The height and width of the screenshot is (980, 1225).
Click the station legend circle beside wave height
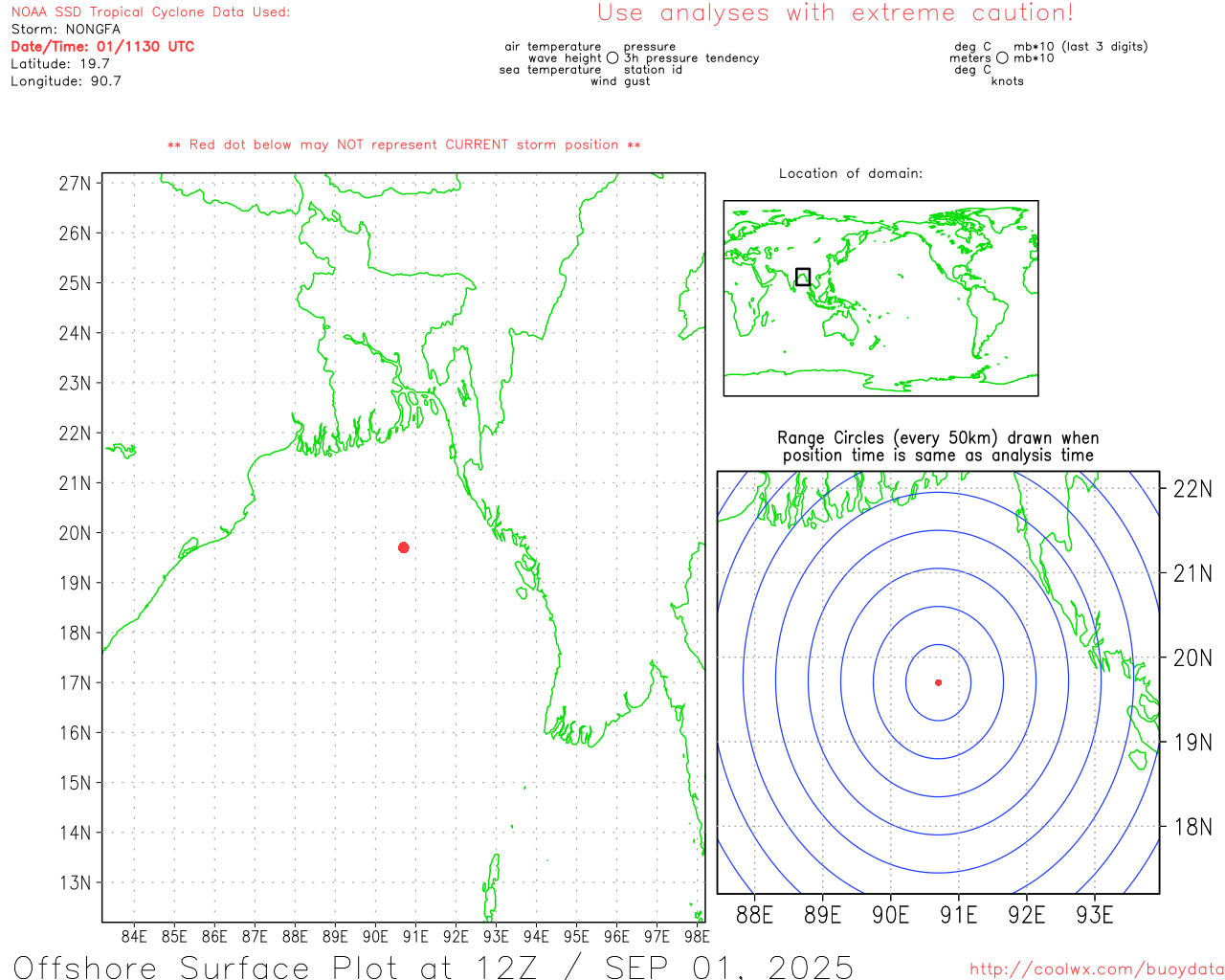[x=612, y=57]
